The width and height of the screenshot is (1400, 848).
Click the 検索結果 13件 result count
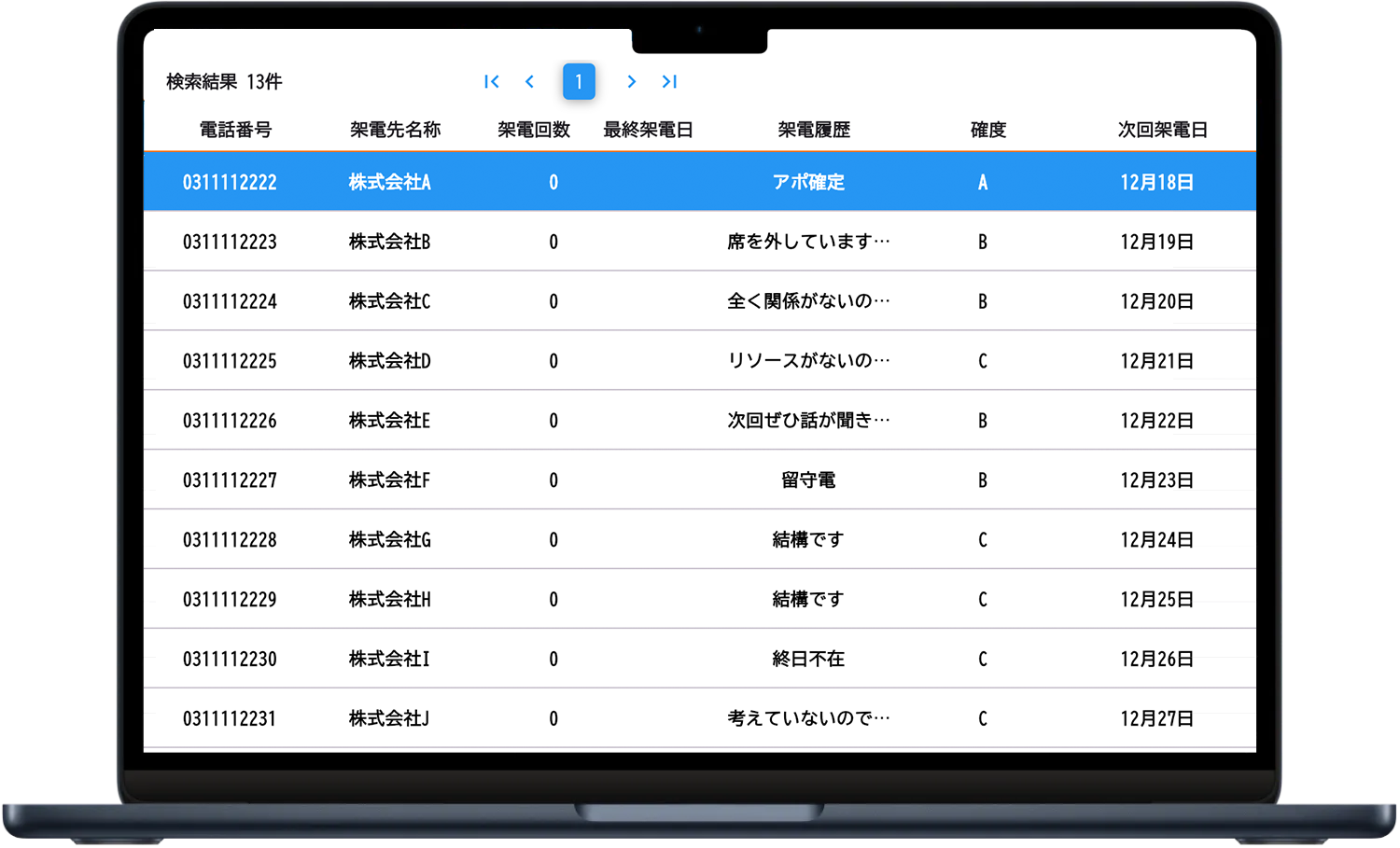(x=224, y=82)
